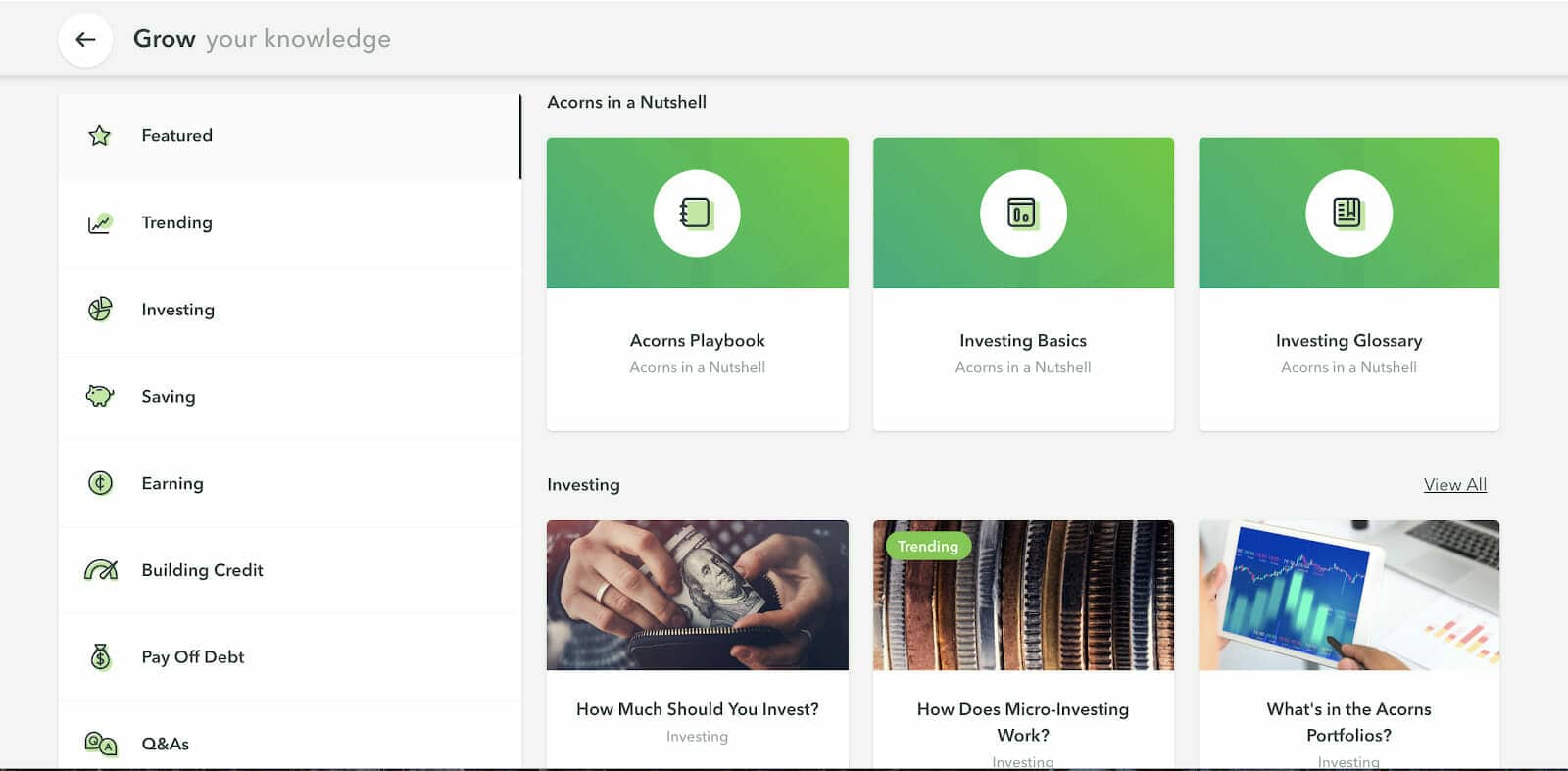Open 'What's in the Acorns Portfolios?' article
This screenshot has width=1568, height=771.
click(1348, 722)
